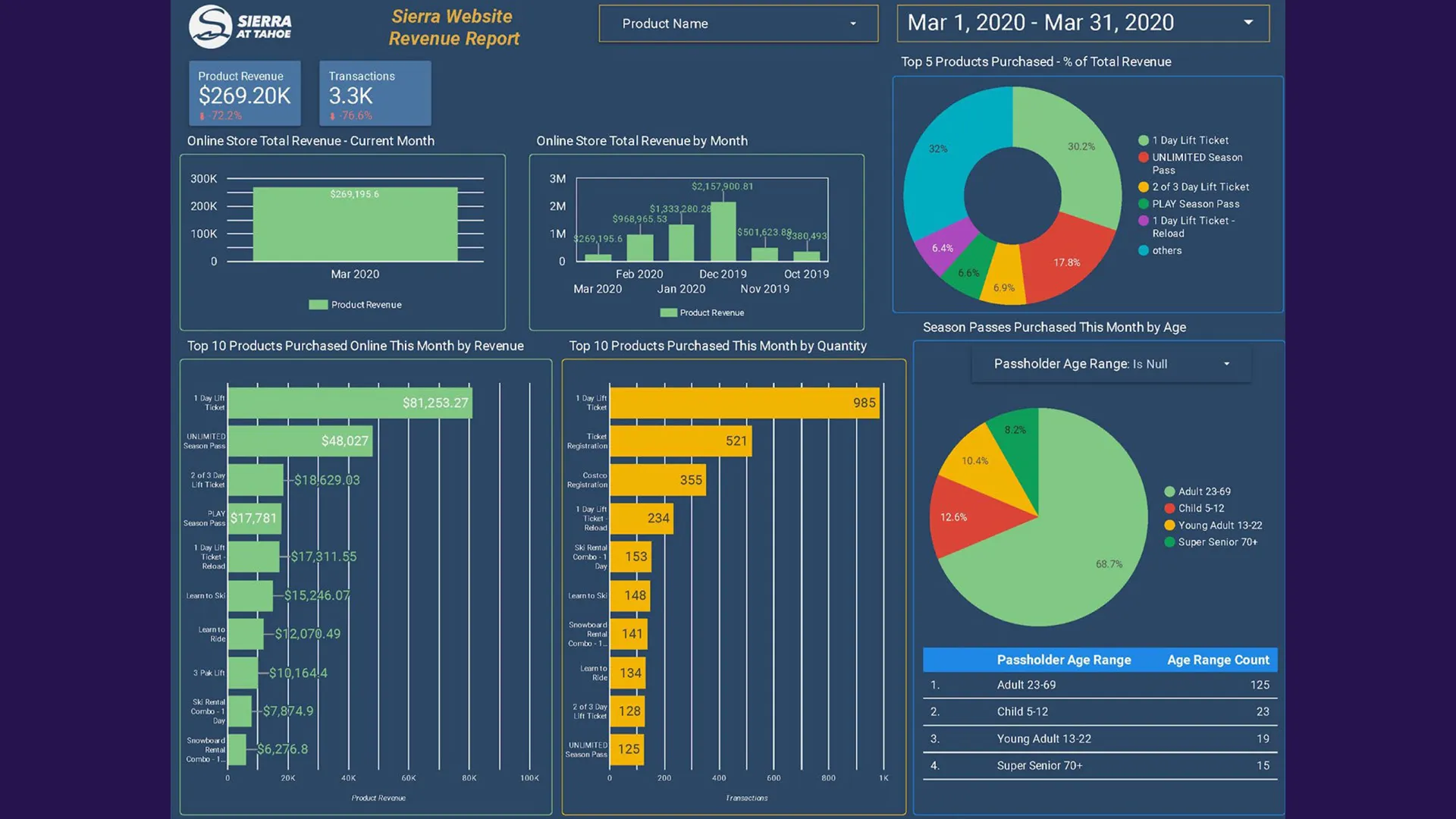Click the Child 5-12 legend entry

click(1194, 508)
